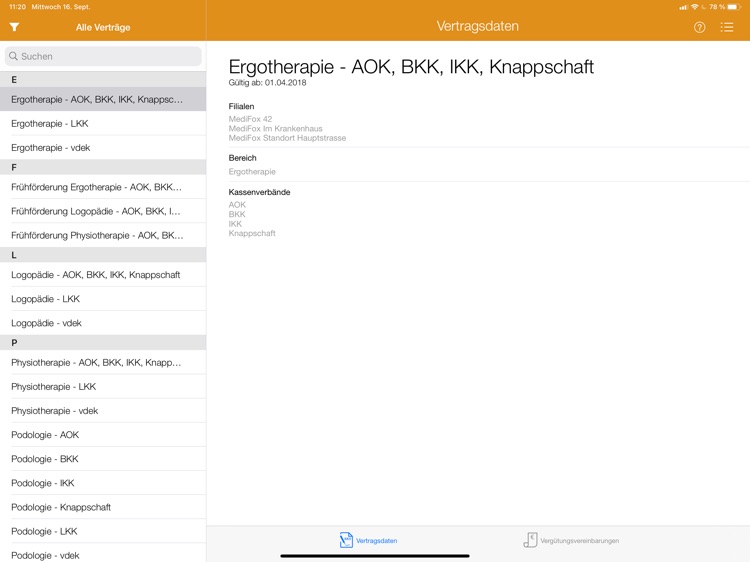
Task: Select the Logopädie - LKK contract
Action: tap(103, 299)
